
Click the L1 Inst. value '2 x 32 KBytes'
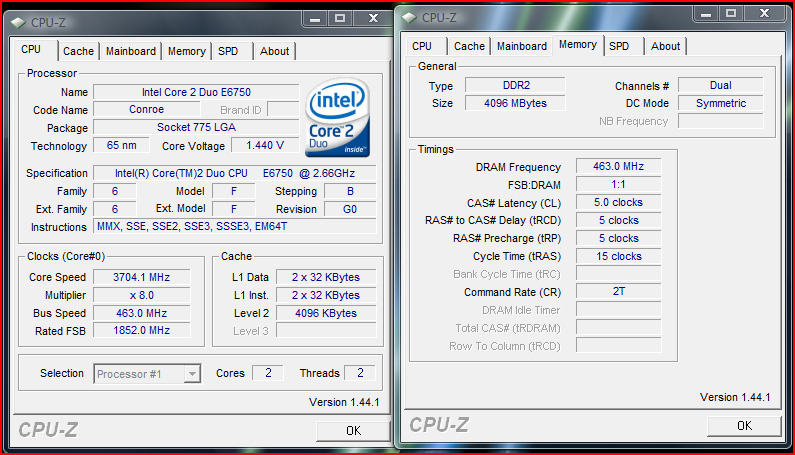(326, 295)
